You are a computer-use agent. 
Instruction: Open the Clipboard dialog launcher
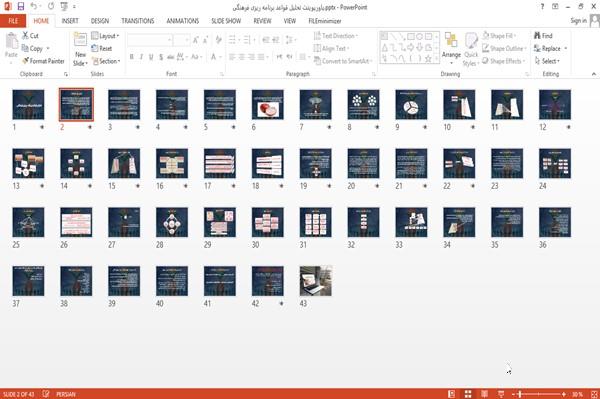tap(66, 74)
